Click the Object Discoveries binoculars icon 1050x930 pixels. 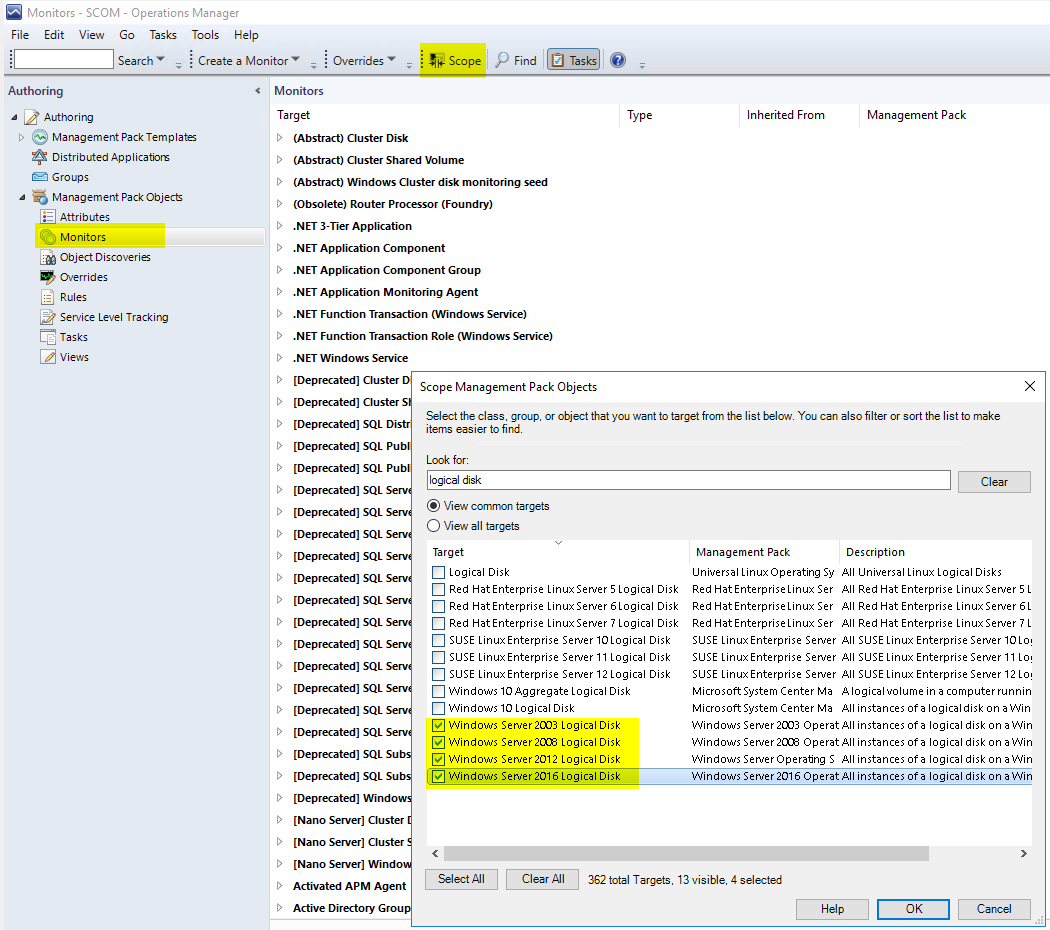48,257
